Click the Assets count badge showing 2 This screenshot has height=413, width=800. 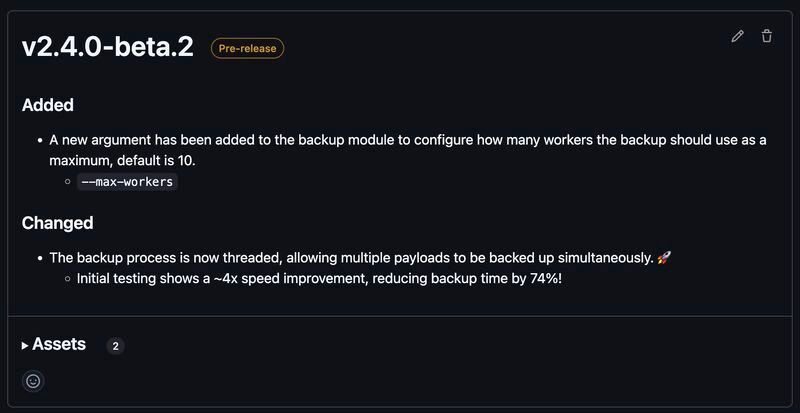point(116,346)
